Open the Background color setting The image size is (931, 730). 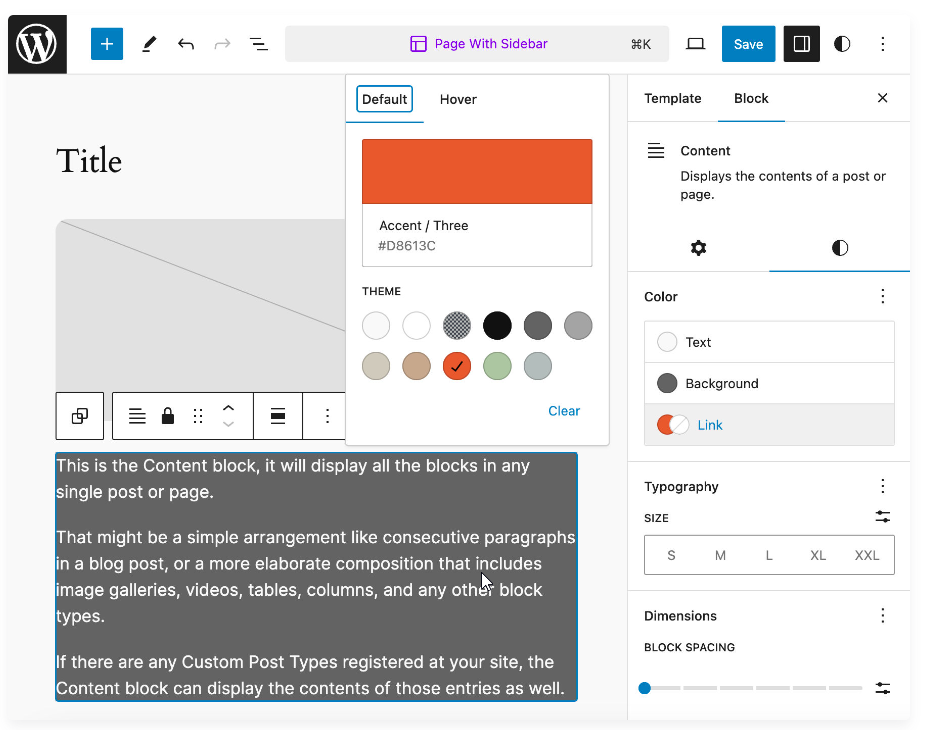pos(769,384)
